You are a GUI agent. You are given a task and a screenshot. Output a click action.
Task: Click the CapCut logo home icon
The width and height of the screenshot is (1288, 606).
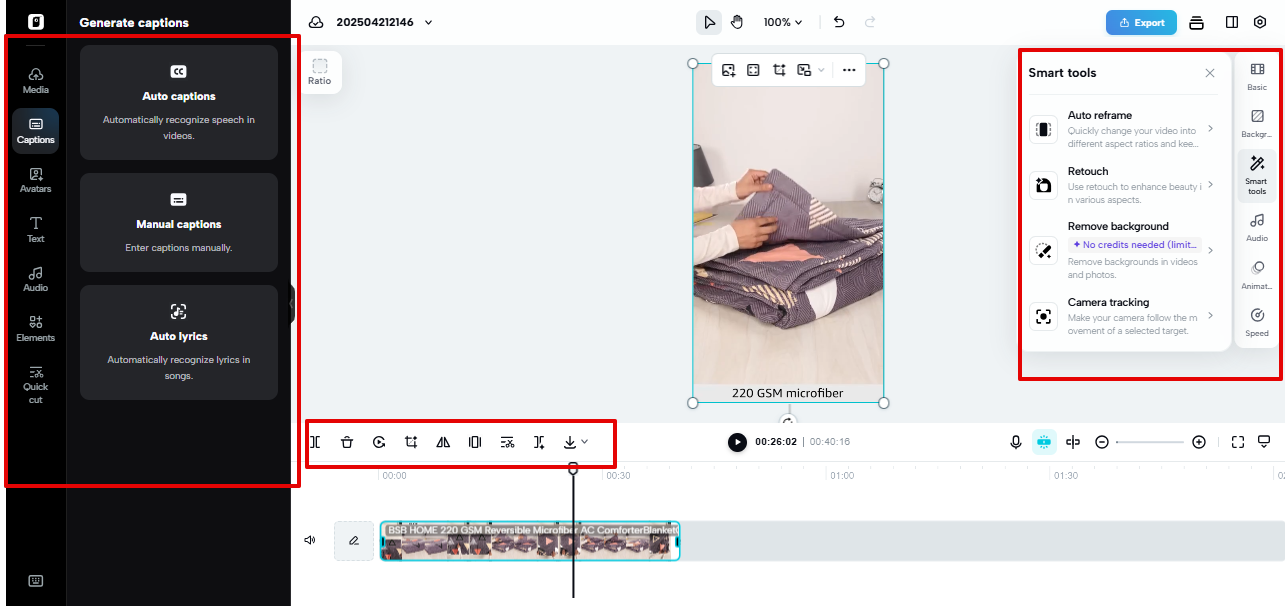click(35, 21)
